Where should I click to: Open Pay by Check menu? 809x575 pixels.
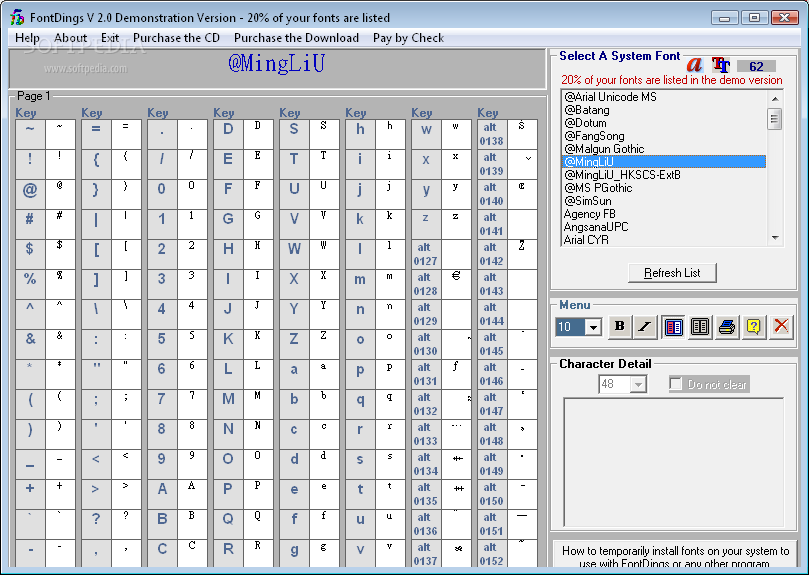point(409,38)
